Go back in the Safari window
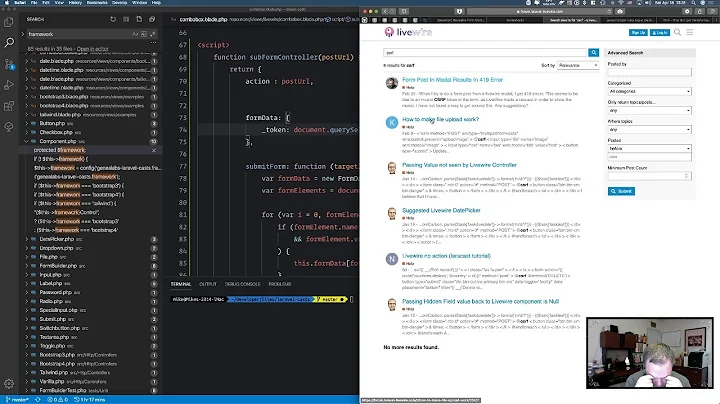The width and height of the screenshot is (720, 404). [385, 11]
